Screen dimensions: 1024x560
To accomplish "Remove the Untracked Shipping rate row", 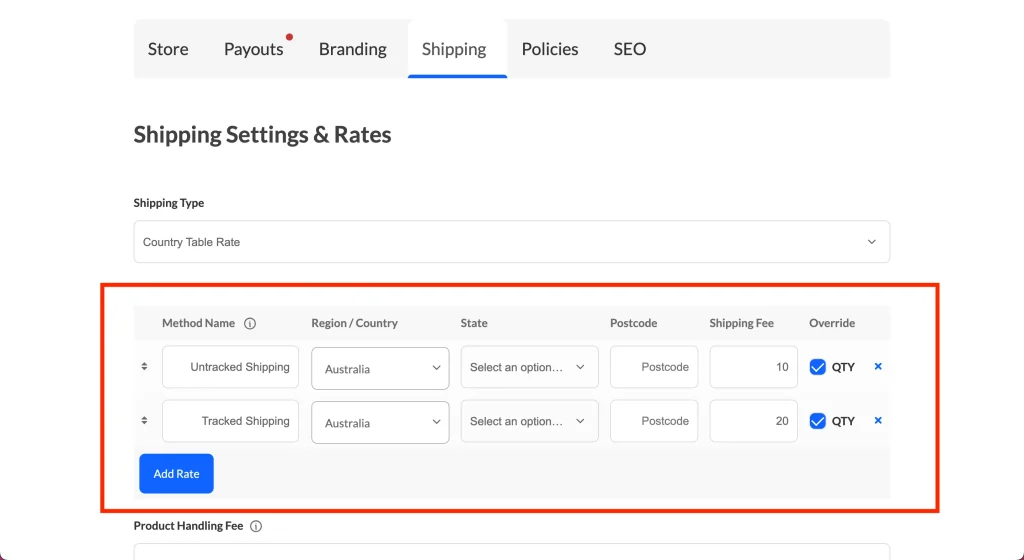I will [878, 366].
